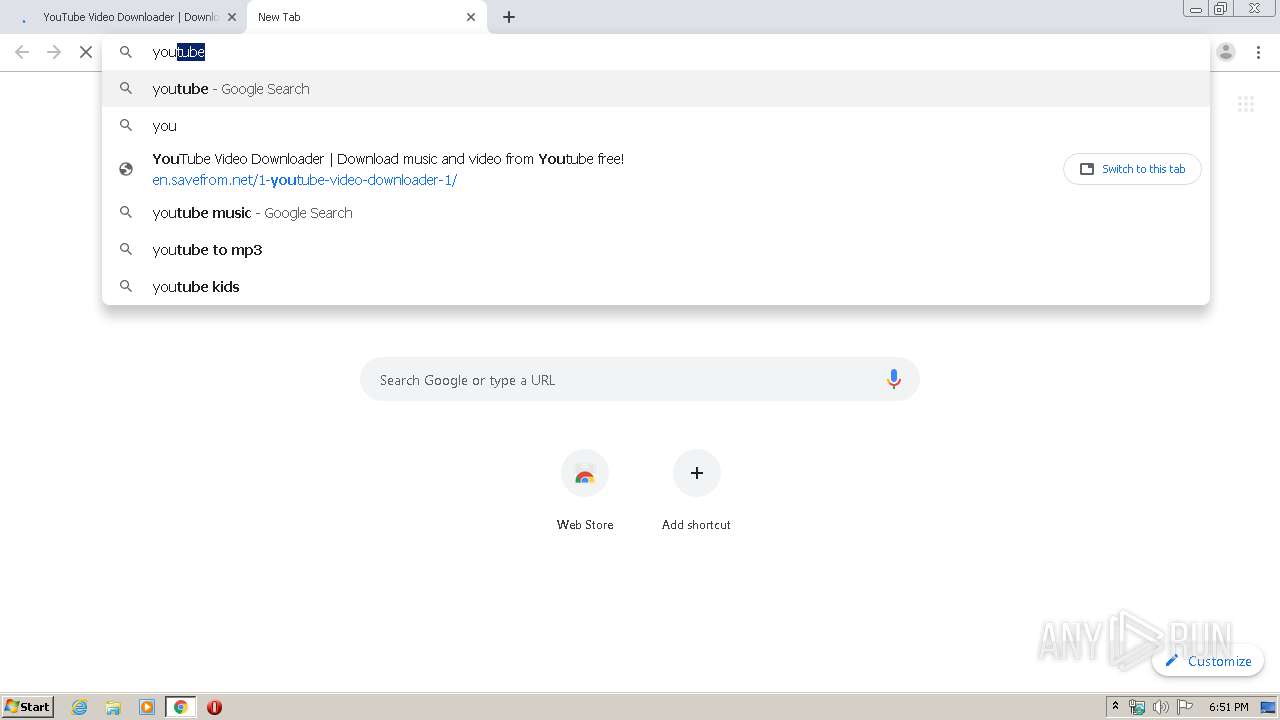Open the network tray icon

(x=1137, y=707)
